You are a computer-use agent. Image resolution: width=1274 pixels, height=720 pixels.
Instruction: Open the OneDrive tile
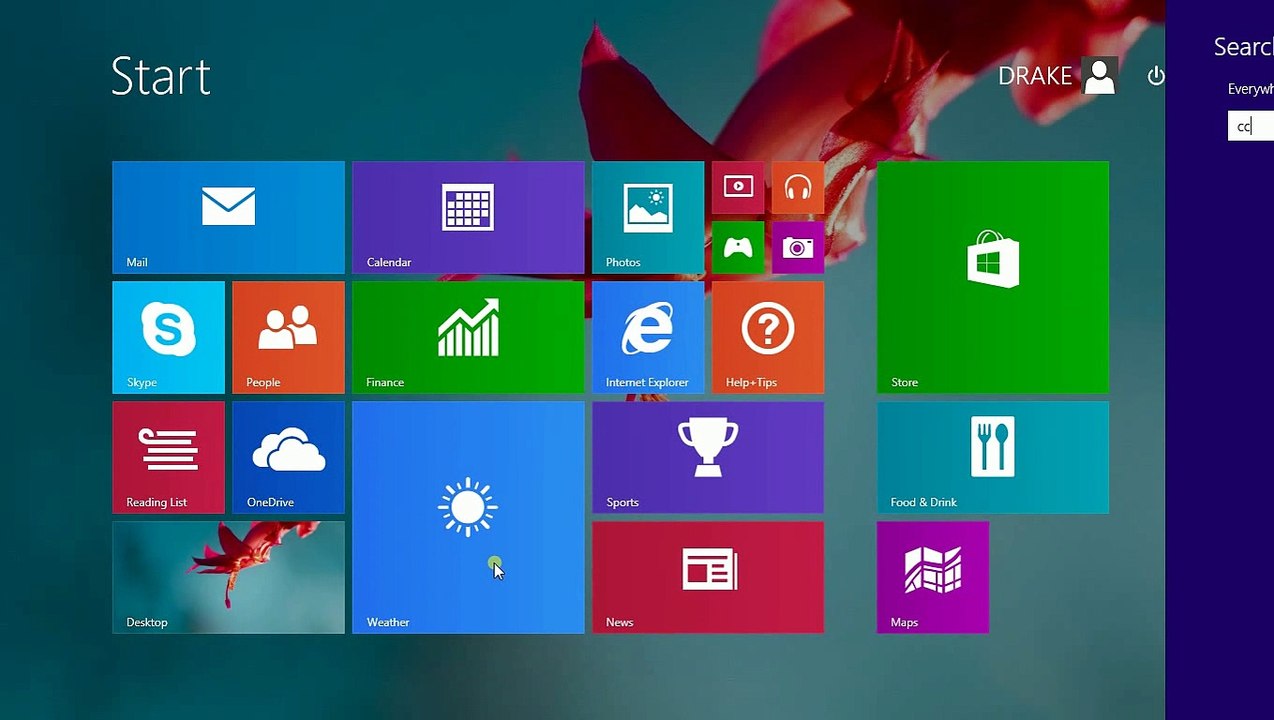click(x=288, y=457)
